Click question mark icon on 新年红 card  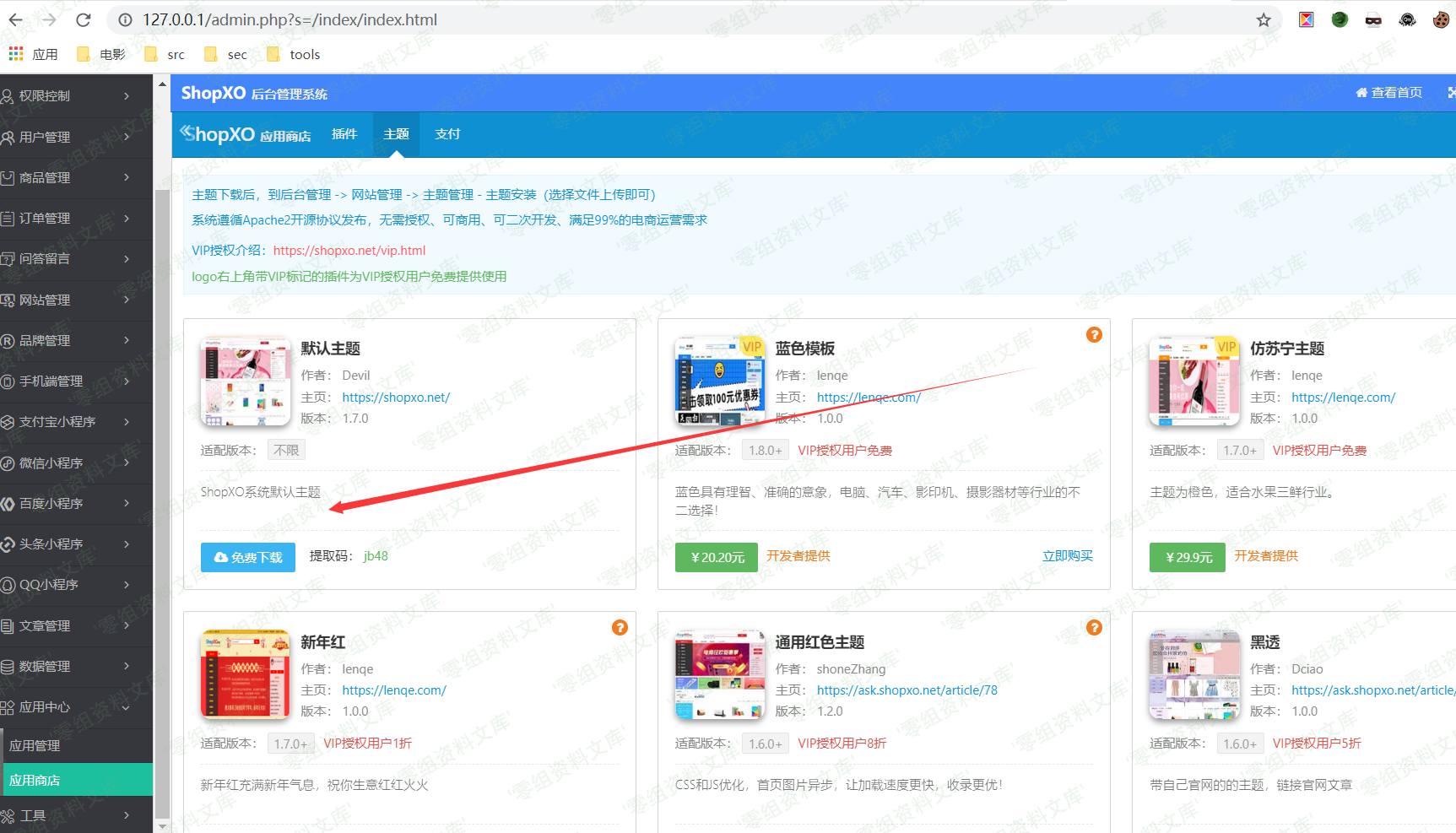[x=620, y=628]
